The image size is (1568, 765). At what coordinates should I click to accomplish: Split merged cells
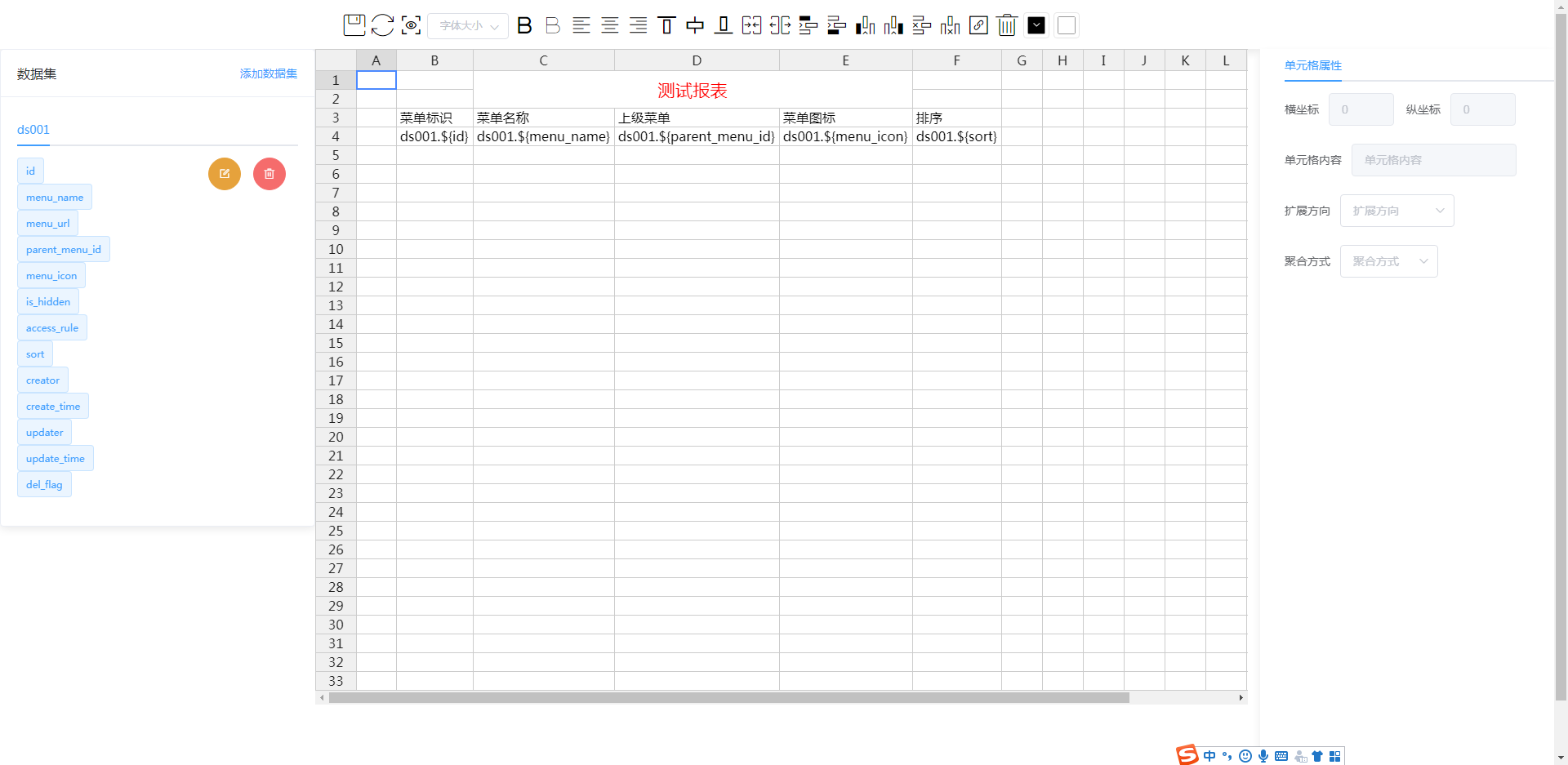(x=780, y=25)
